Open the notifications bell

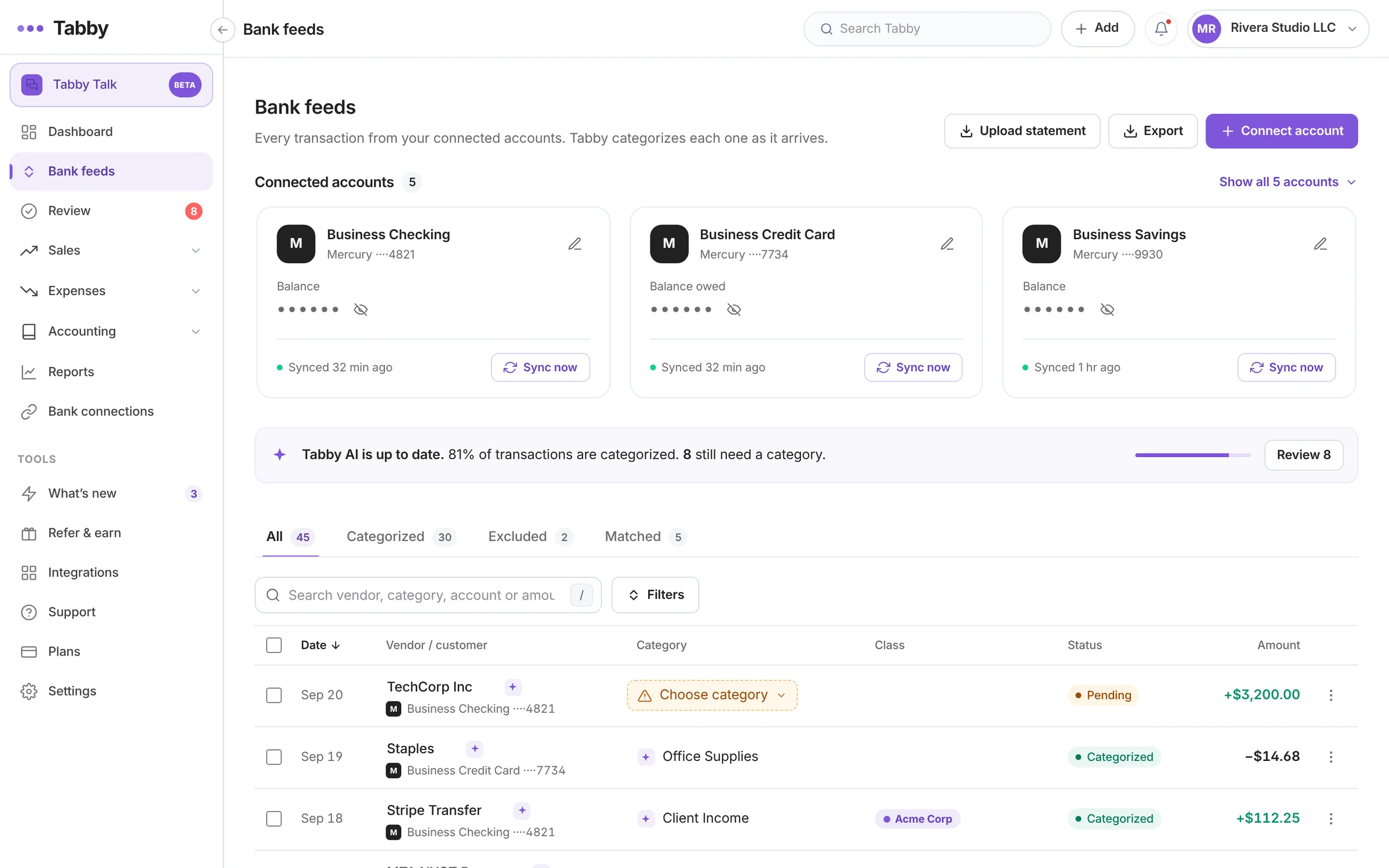1161,28
